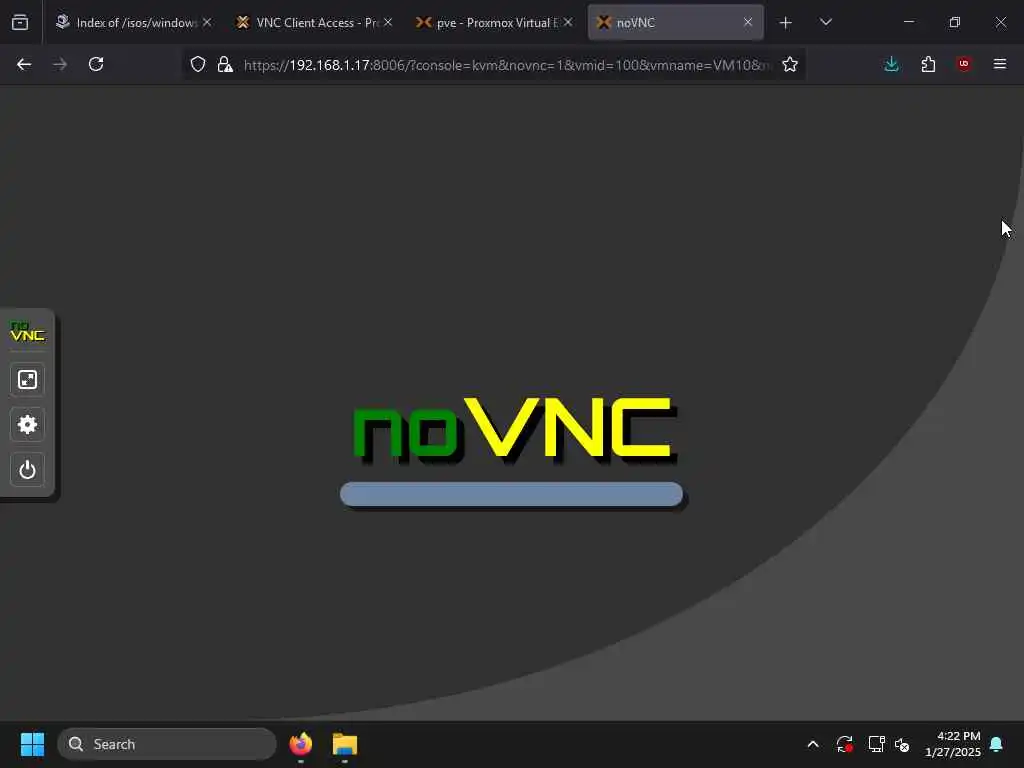Minimize the Firefox window
The width and height of the screenshot is (1024, 768).
908,22
